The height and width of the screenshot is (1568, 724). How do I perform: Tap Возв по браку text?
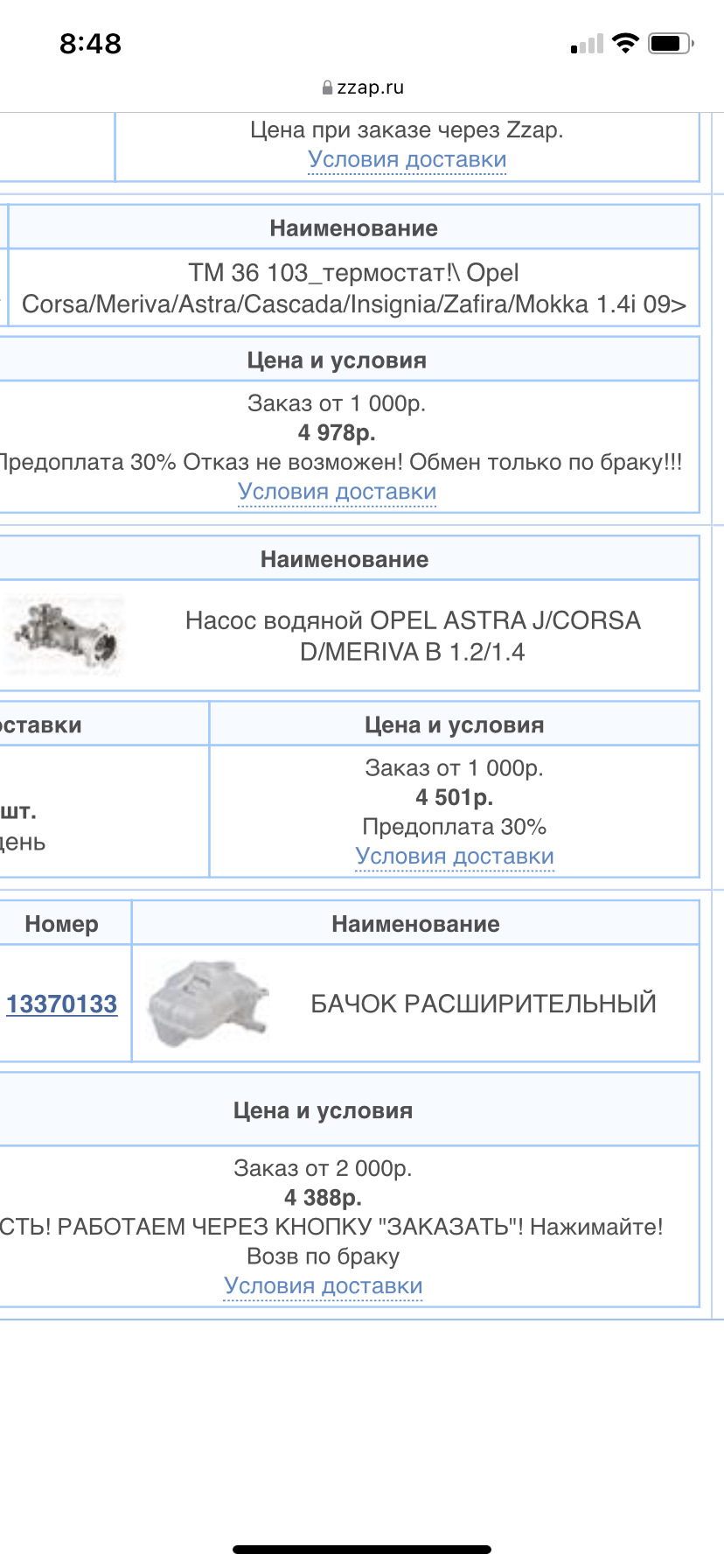(323, 1256)
